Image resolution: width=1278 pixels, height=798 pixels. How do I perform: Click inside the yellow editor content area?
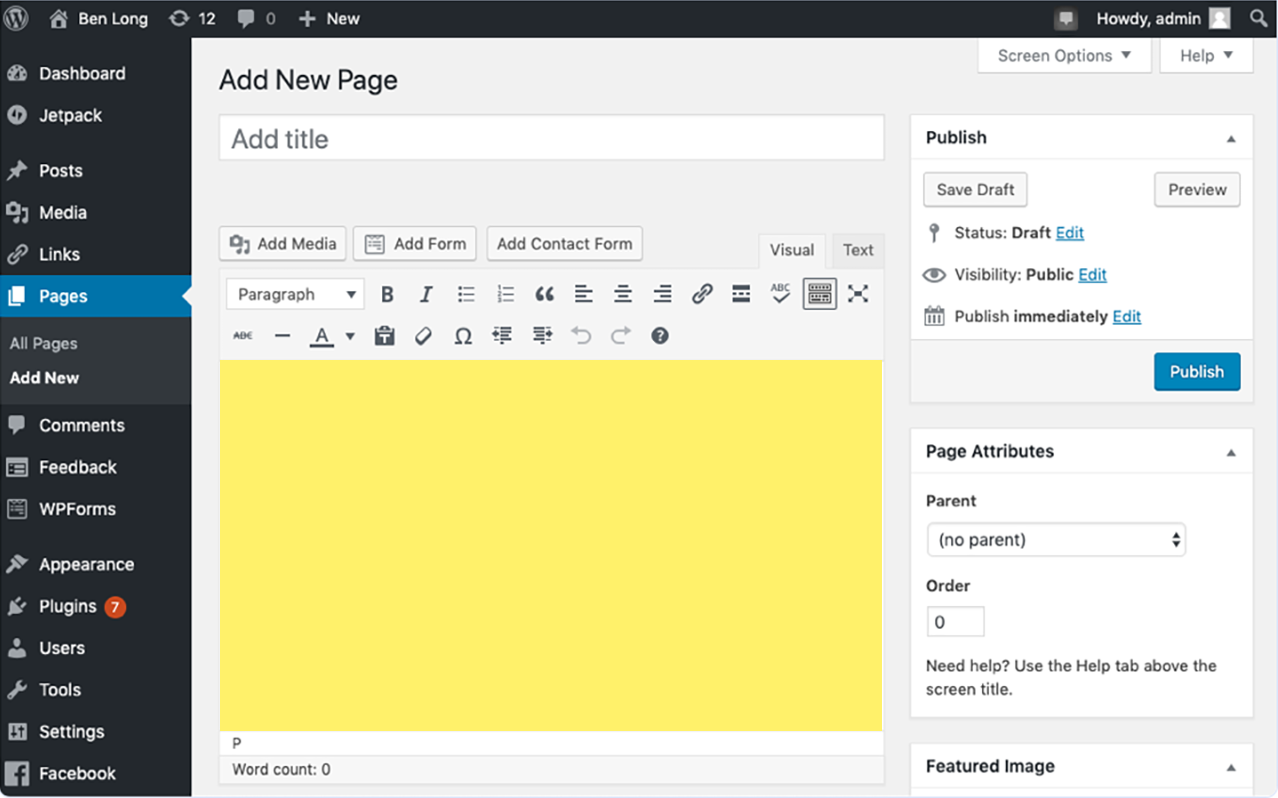551,546
